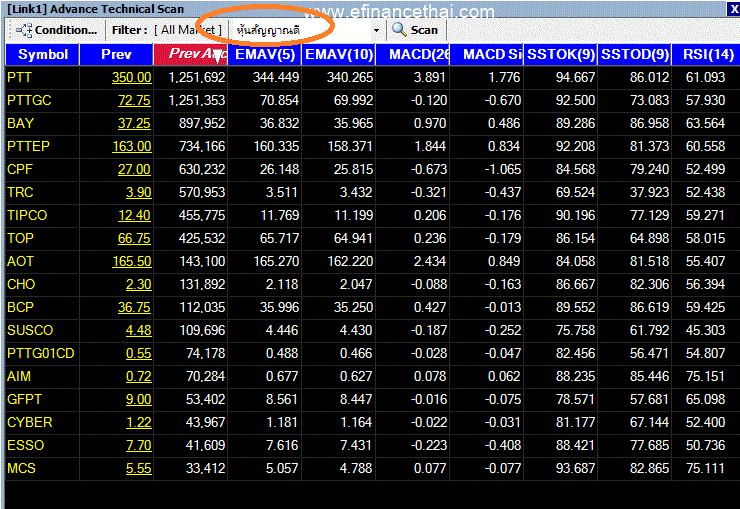Screen dimensions: 740x509
Task: Open BAY previous price 37.25 link
Action: [135, 124]
